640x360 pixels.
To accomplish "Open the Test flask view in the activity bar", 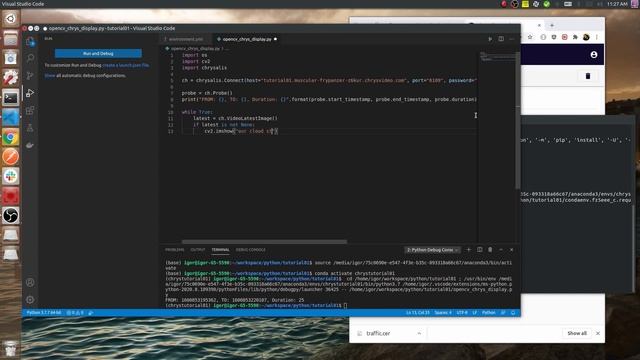I will click(30, 128).
